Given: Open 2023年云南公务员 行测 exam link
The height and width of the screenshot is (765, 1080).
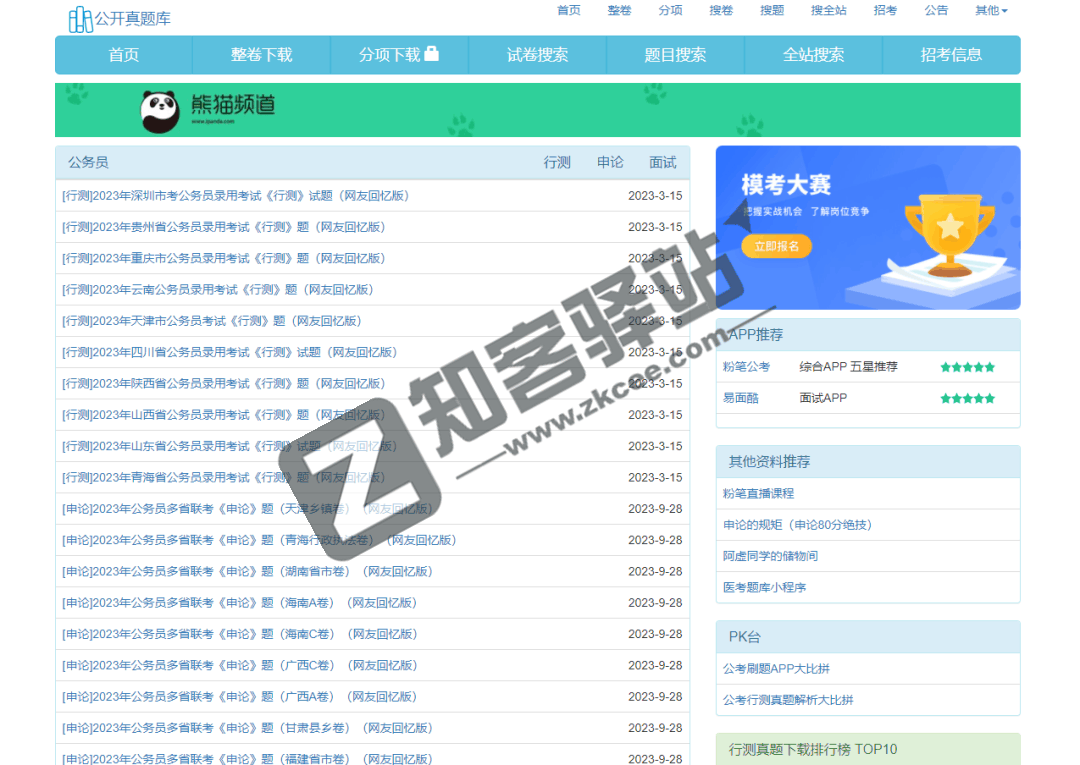Looking at the screenshot, I should (217, 290).
